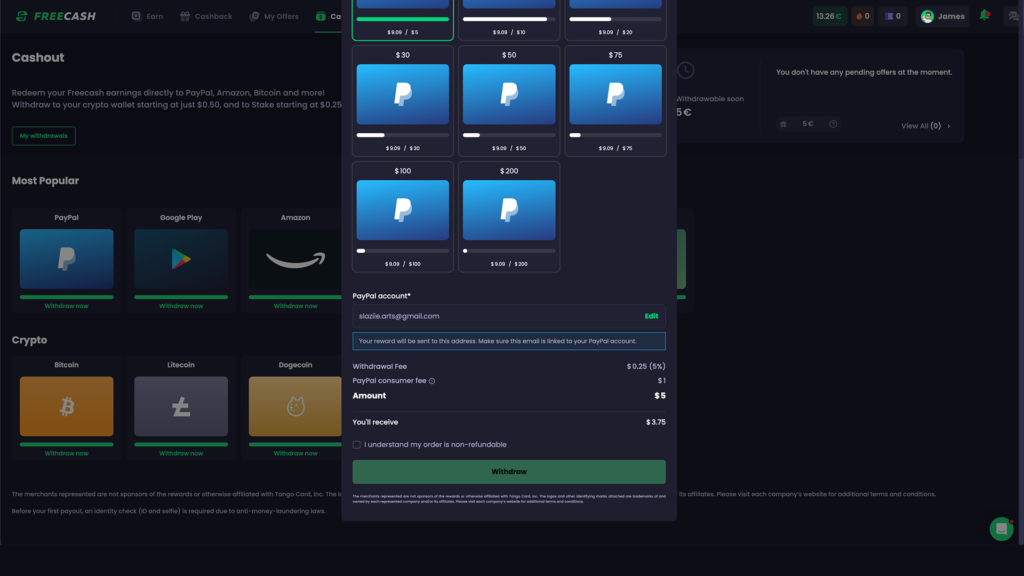
Task: Edit the PayPal account email
Action: coord(651,315)
